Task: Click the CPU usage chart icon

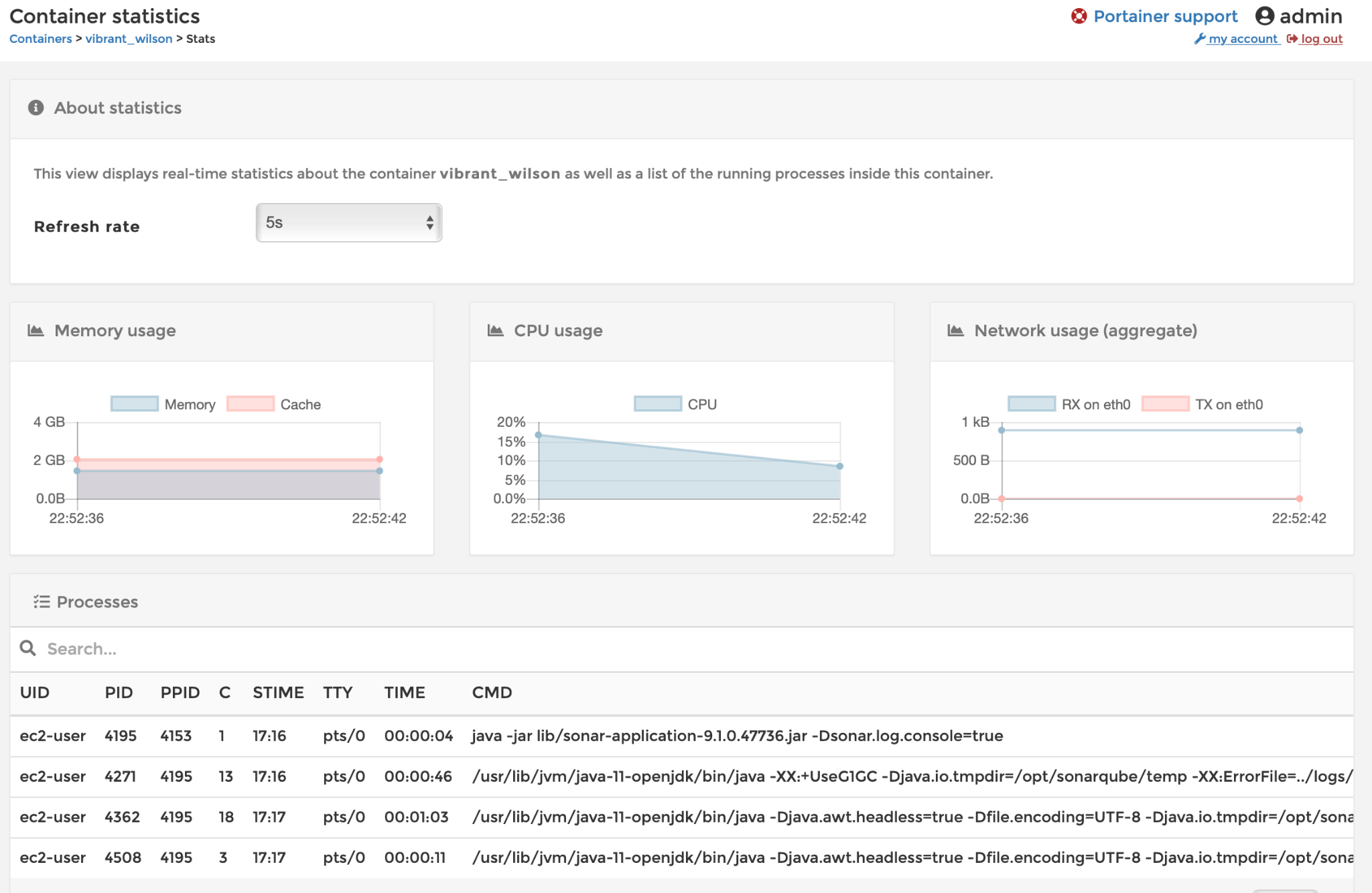Action: pos(496,330)
